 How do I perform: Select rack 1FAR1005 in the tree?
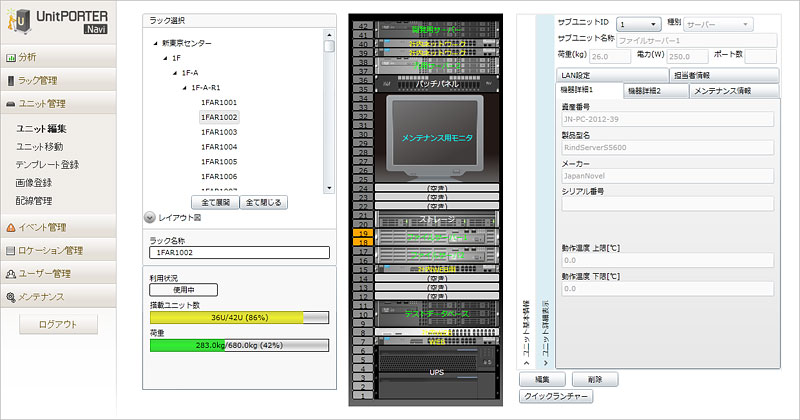point(219,162)
